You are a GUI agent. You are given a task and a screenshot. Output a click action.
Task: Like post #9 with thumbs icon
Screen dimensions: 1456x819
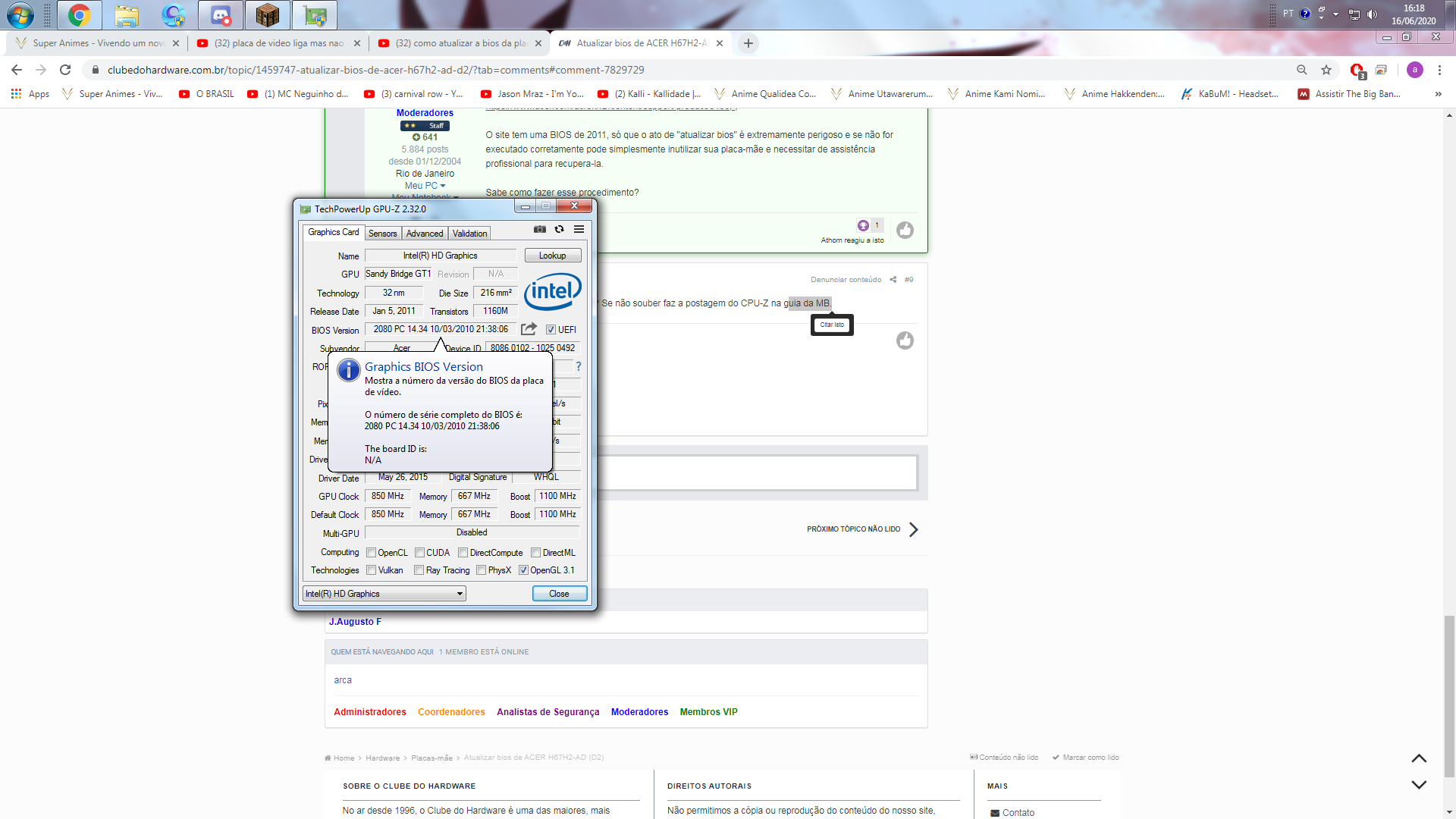pyautogui.click(x=905, y=340)
